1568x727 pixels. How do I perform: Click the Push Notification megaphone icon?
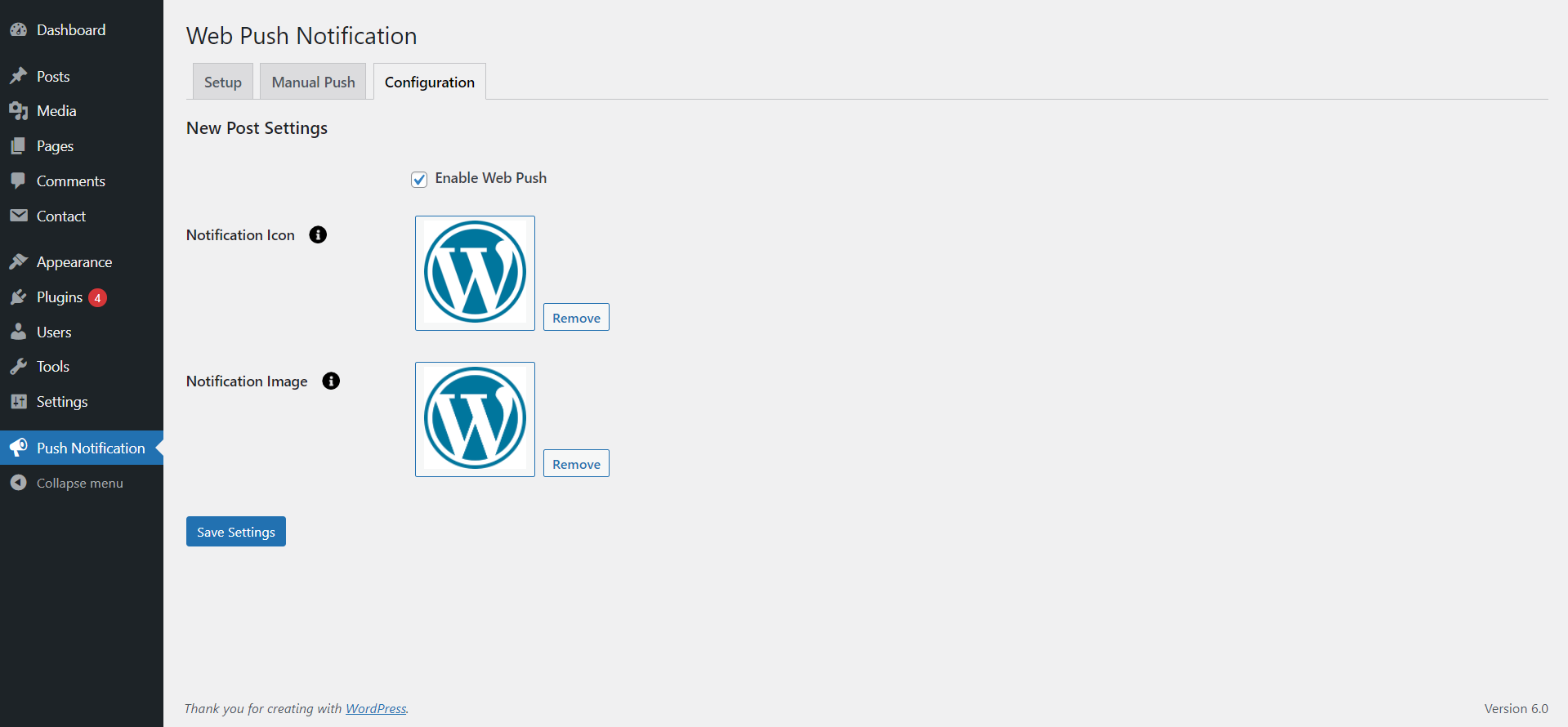pos(19,448)
